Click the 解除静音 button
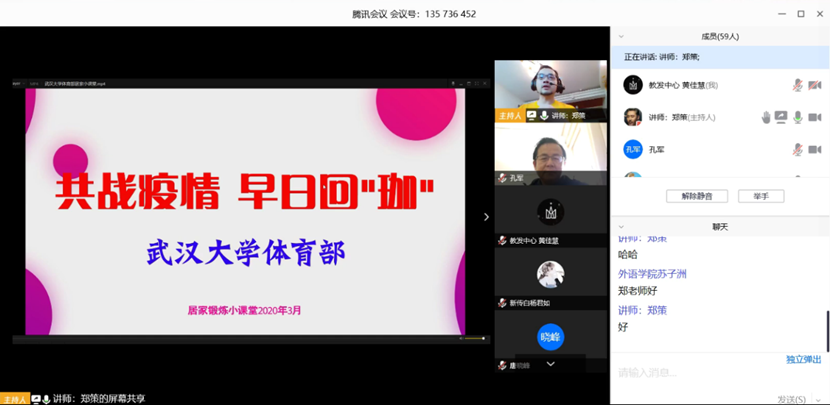The width and height of the screenshot is (830, 405). click(697, 196)
